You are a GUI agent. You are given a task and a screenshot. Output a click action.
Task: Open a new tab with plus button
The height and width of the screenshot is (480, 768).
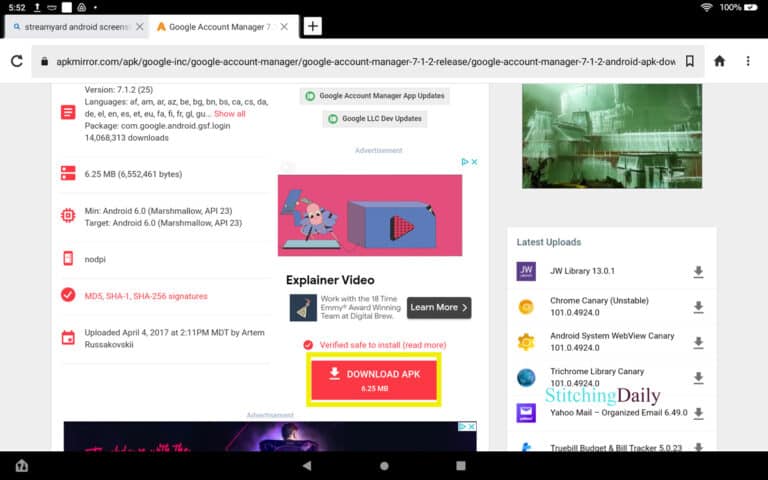tap(312, 26)
